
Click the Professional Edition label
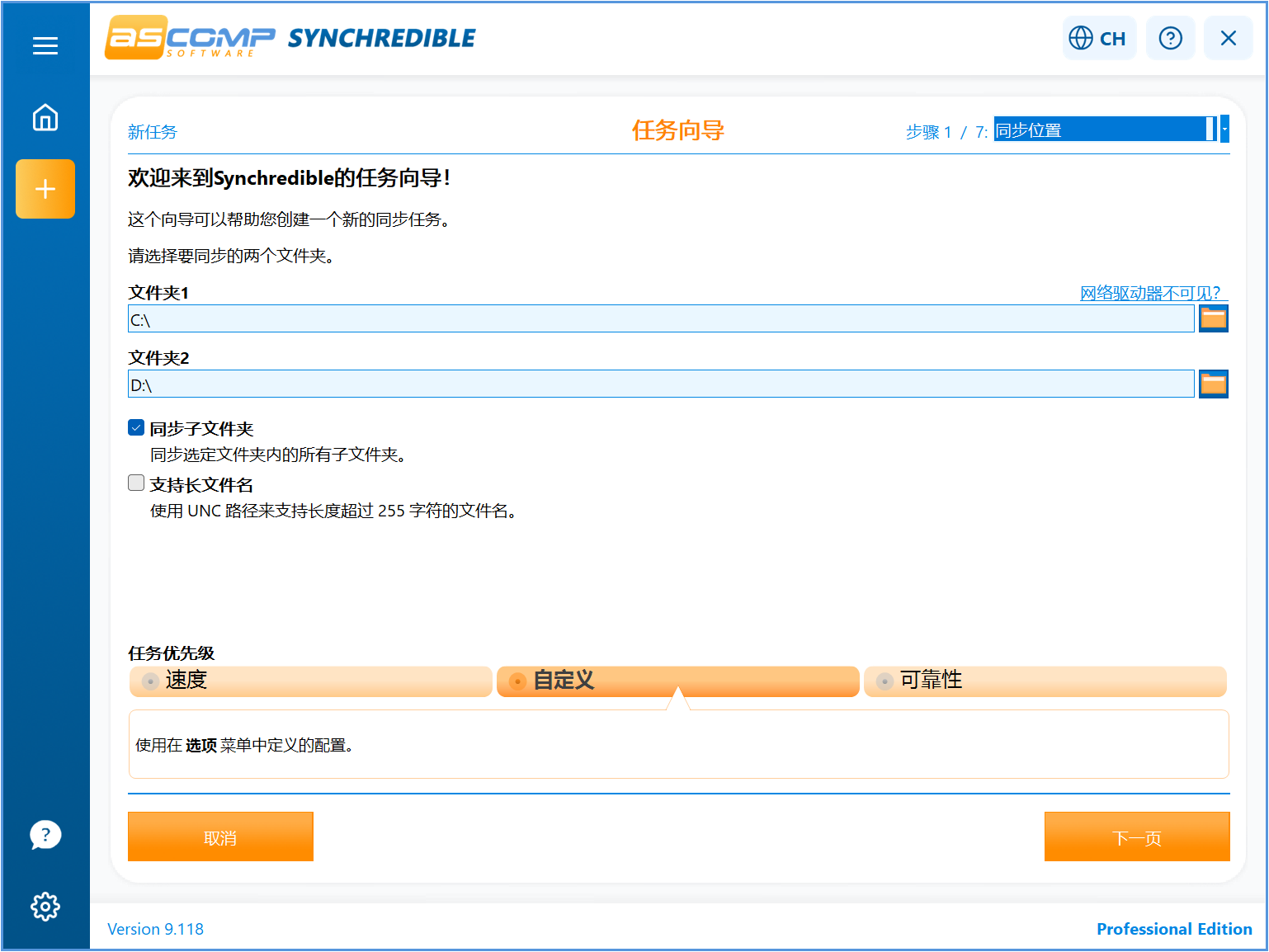click(1174, 929)
